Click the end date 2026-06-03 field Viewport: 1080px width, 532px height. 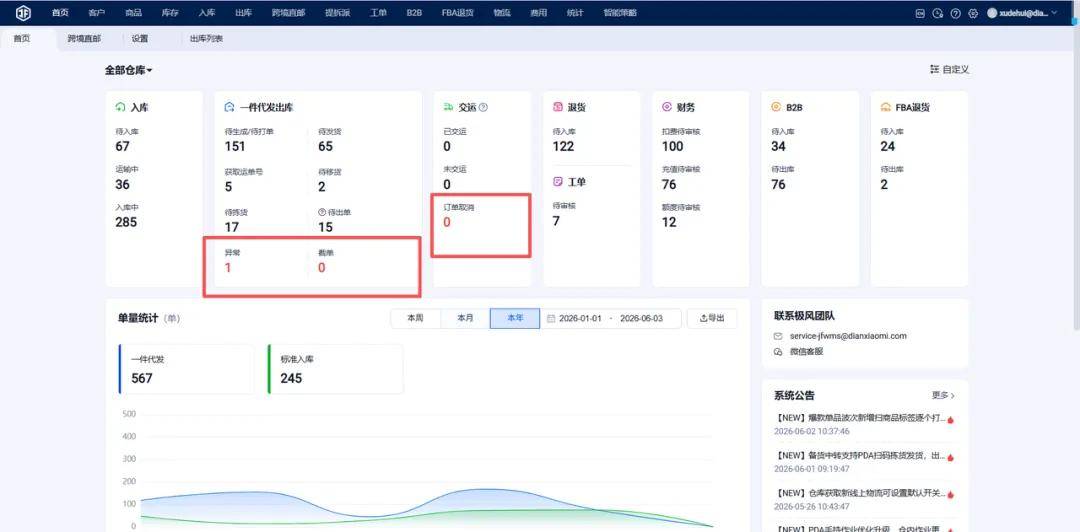pyautogui.click(x=641, y=318)
